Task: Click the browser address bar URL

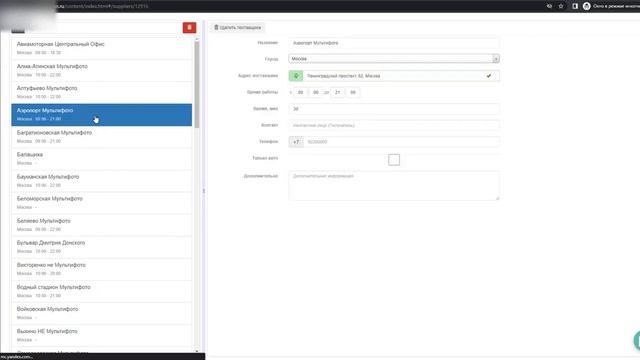Action: pyautogui.click(x=102, y=6)
